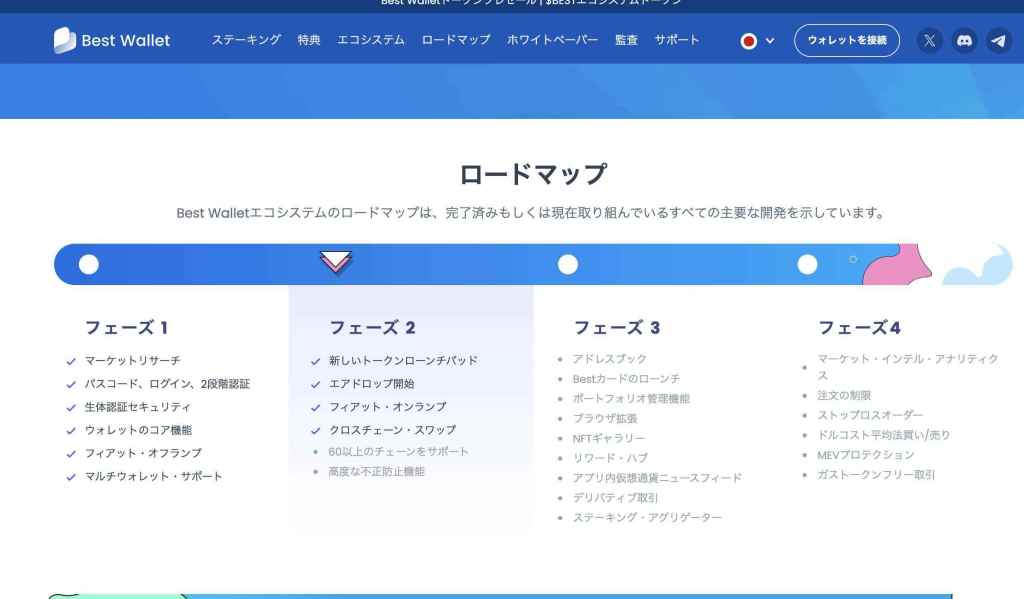Click the checkmark beside エアドロップ開始
1024x599 pixels.
pyautogui.click(x=315, y=384)
